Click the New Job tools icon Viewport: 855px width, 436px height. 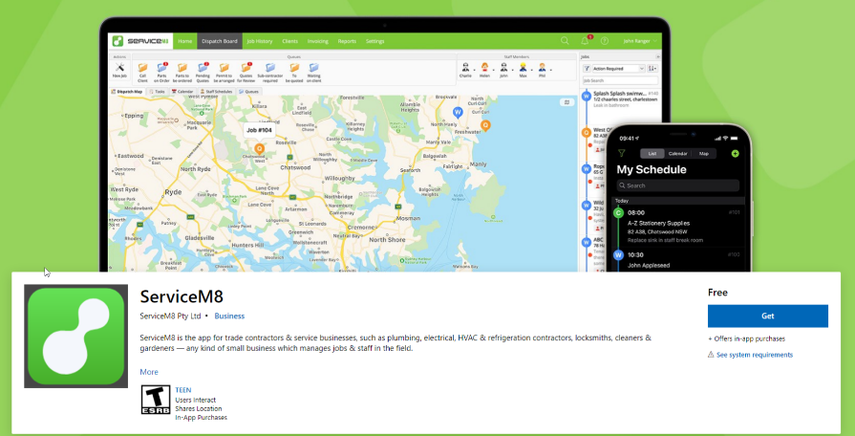click(x=120, y=71)
